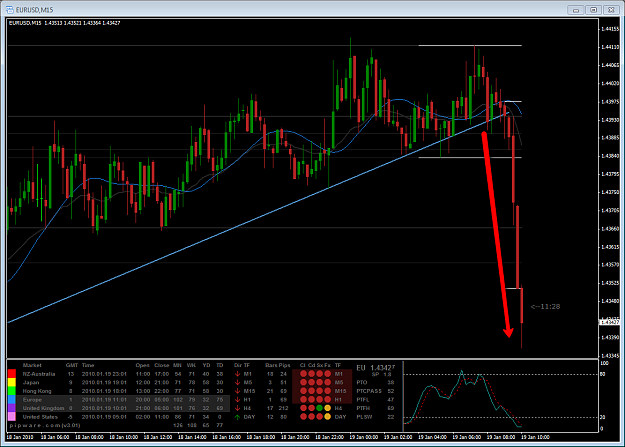625x447 pixels.
Task: Select the United Kingdom market row label
Action: point(43,408)
